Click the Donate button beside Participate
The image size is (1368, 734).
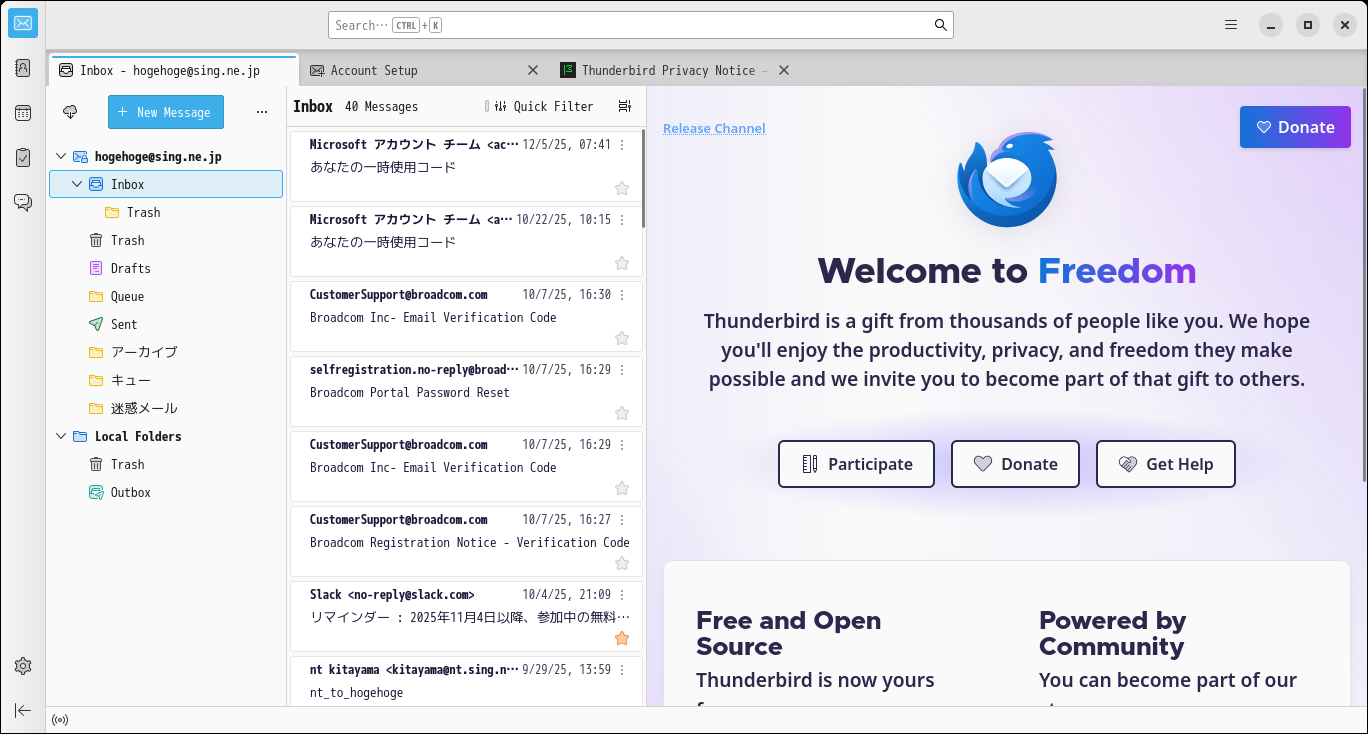(x=1015, y=464)
